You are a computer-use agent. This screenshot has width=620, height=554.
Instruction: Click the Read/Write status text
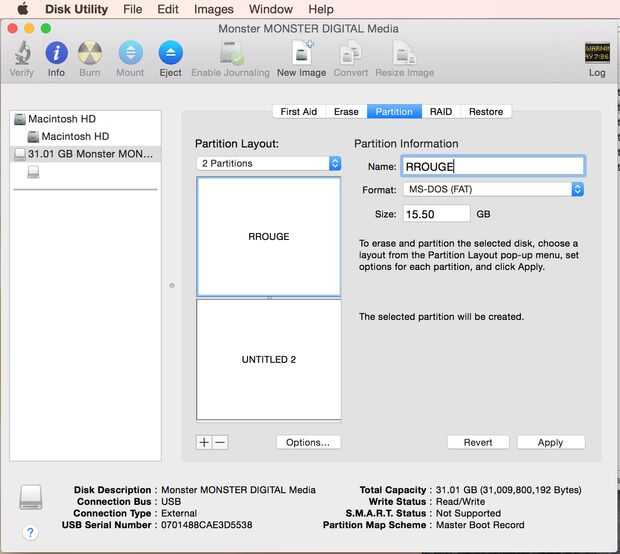[x=460, y=501]
